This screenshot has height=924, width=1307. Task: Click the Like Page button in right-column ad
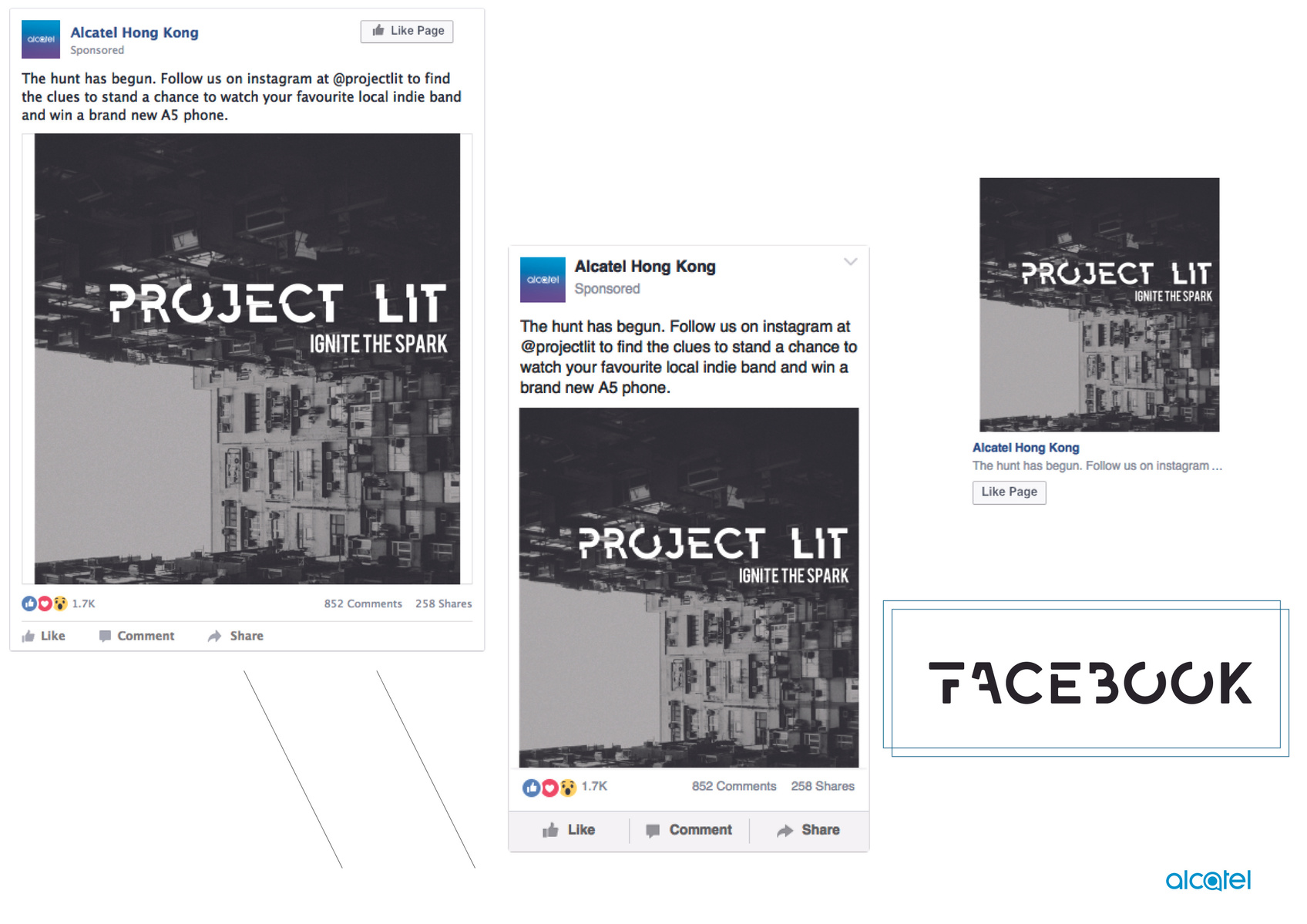click(1010, 492)
